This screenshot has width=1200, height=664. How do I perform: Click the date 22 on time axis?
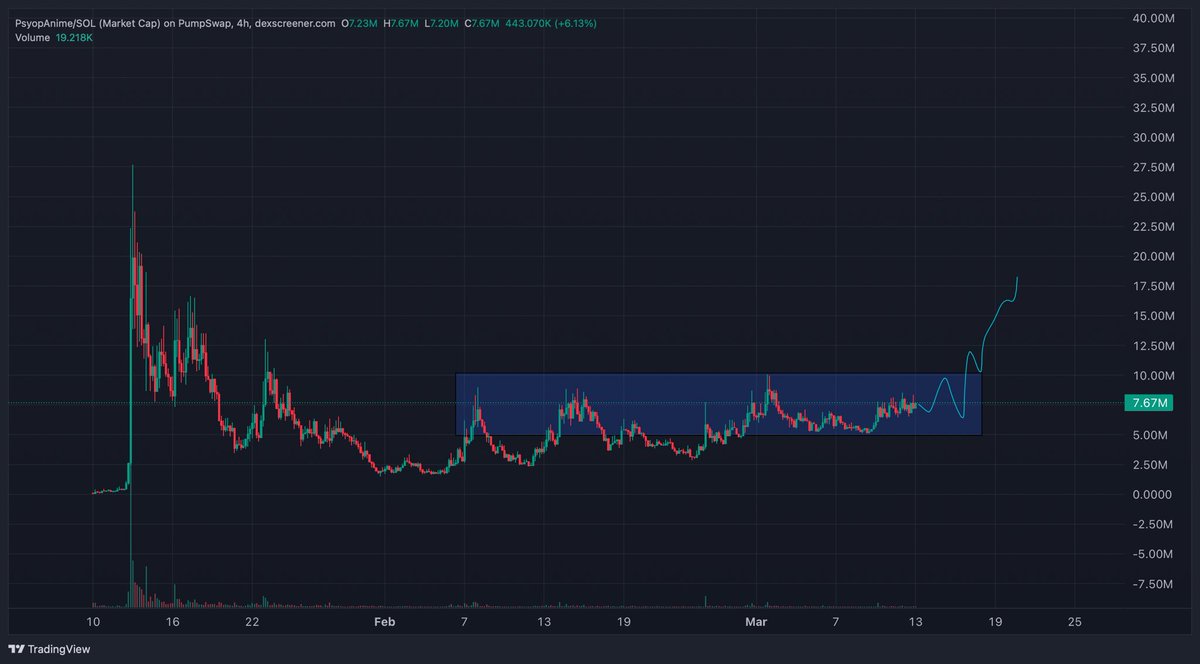[x=252, y=621]
